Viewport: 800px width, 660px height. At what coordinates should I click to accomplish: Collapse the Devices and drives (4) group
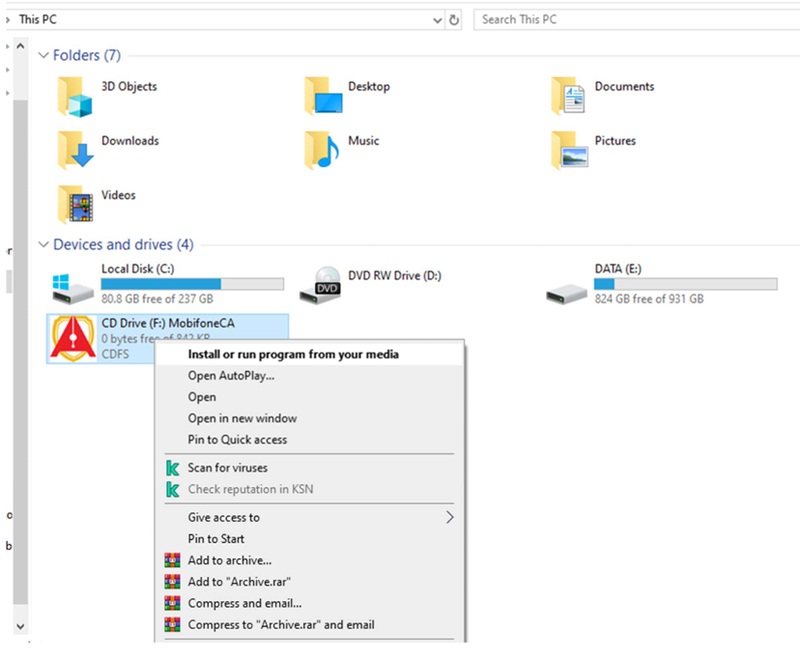pos(44,244)
